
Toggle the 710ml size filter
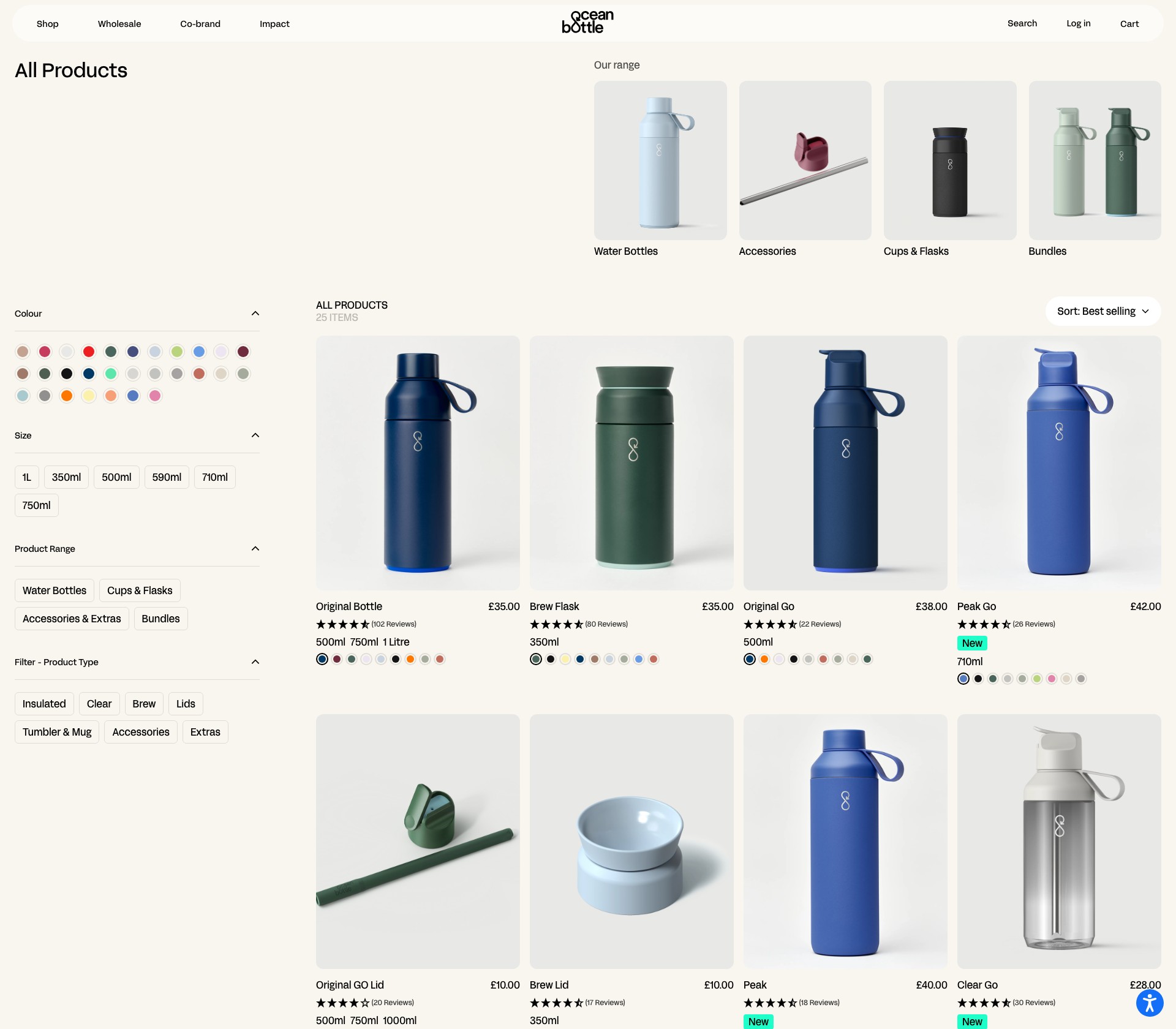pos(215,477)
